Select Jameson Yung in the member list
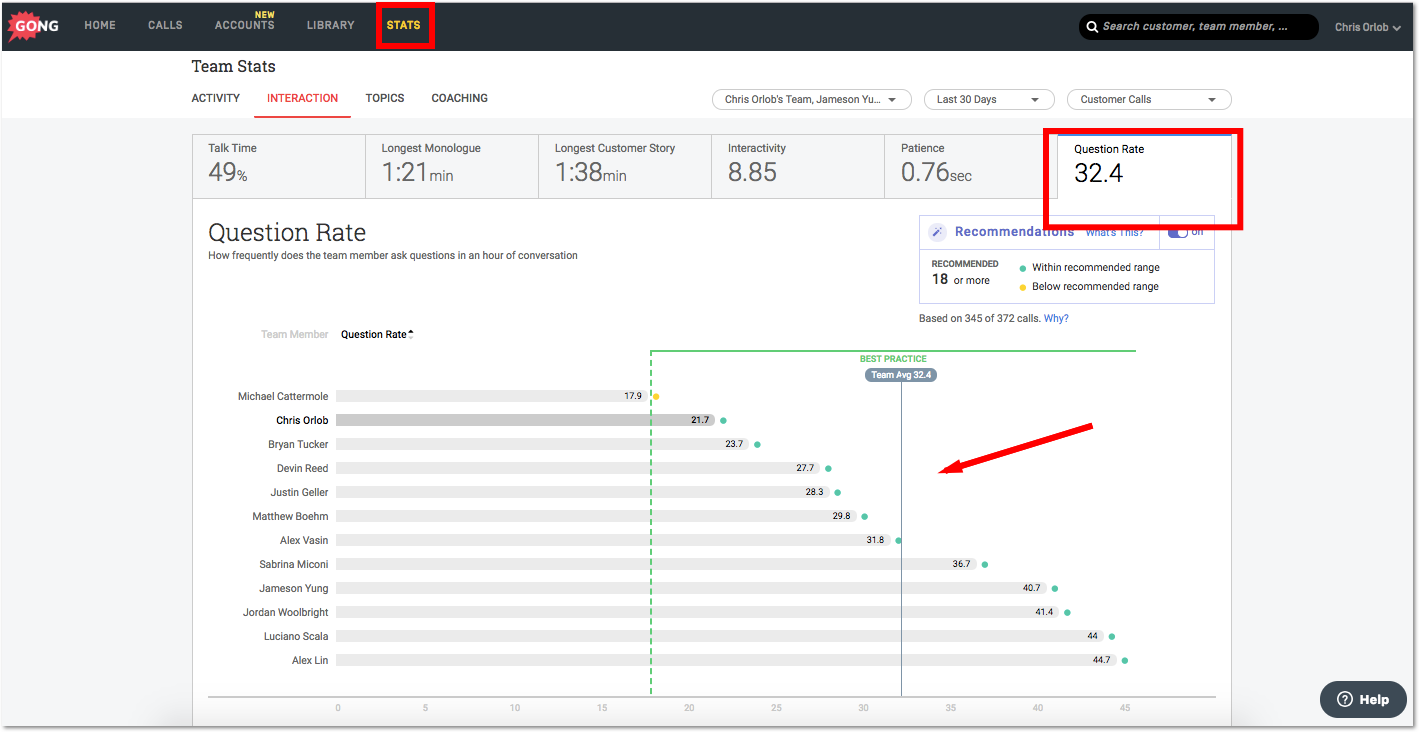Viewport: 1419px width, 732px height. tap(294, 588)
